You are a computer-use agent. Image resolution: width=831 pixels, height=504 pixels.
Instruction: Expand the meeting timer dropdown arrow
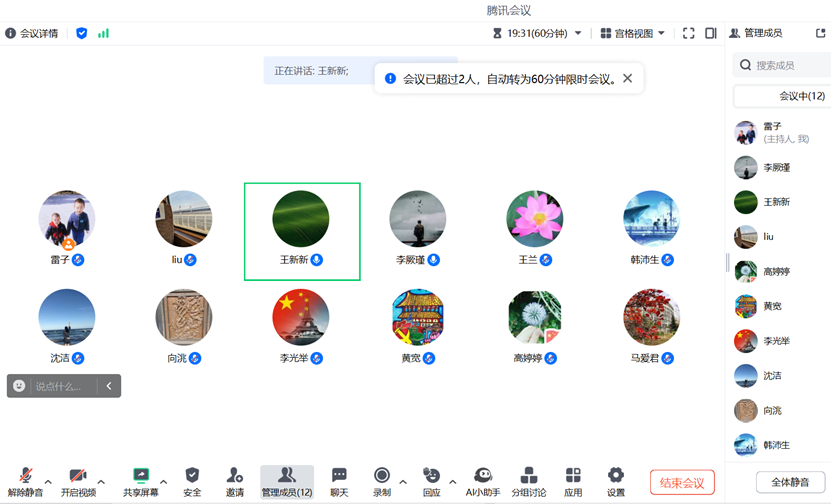(x=578, y=33)
